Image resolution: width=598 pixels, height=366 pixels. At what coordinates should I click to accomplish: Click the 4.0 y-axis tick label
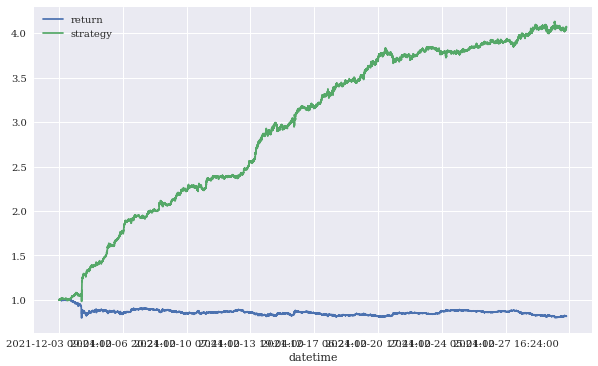18,34
